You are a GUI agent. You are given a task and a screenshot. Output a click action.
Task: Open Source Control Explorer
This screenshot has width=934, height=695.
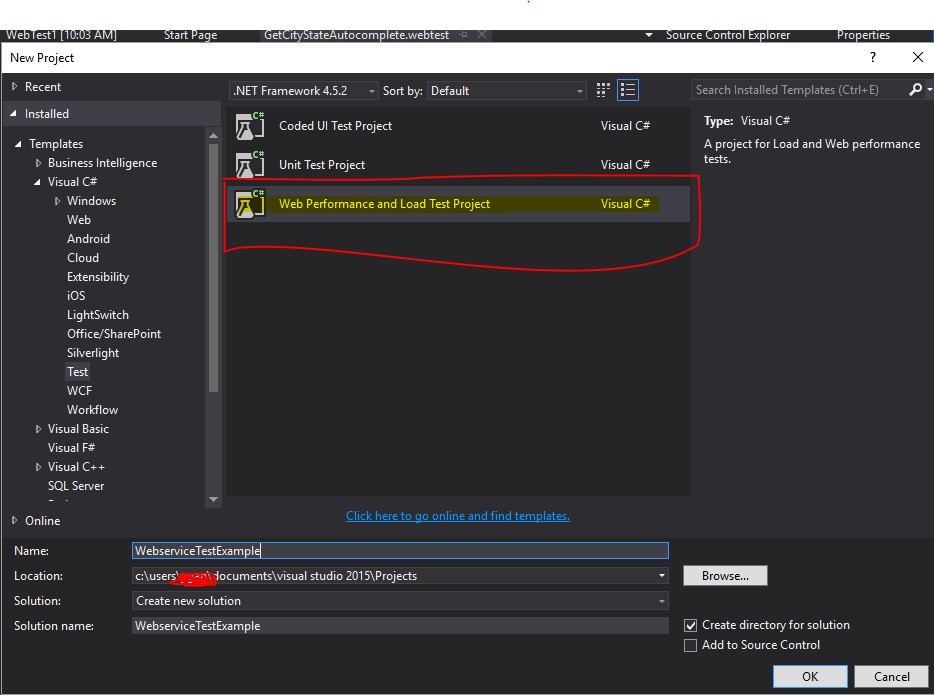[x=728, y=34]
